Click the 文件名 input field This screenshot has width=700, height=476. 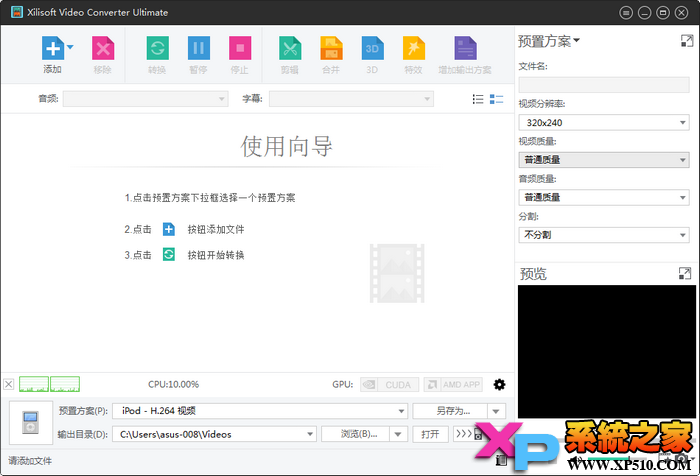604,85
